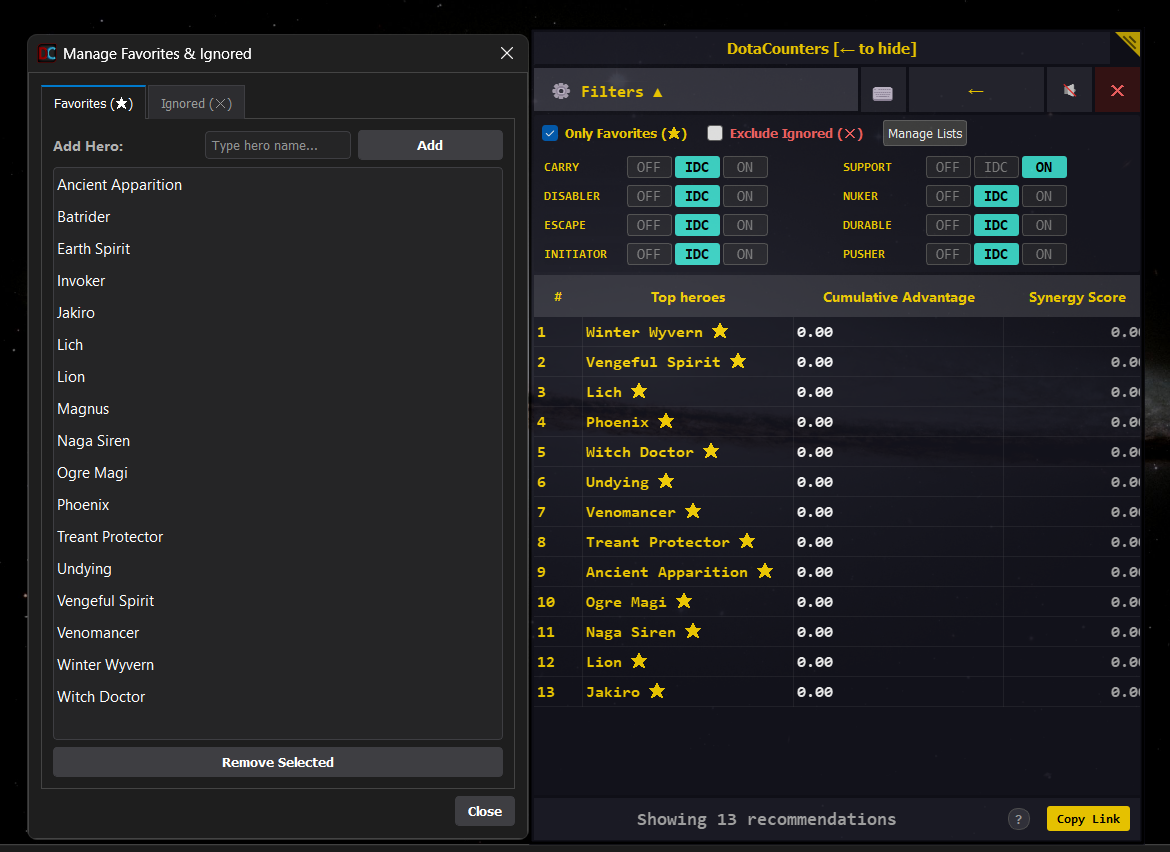Viewport: 1170px width, 852px height.
Task: Sort by the Cumulative Advantage column header
Action: [x=898, y=297]
